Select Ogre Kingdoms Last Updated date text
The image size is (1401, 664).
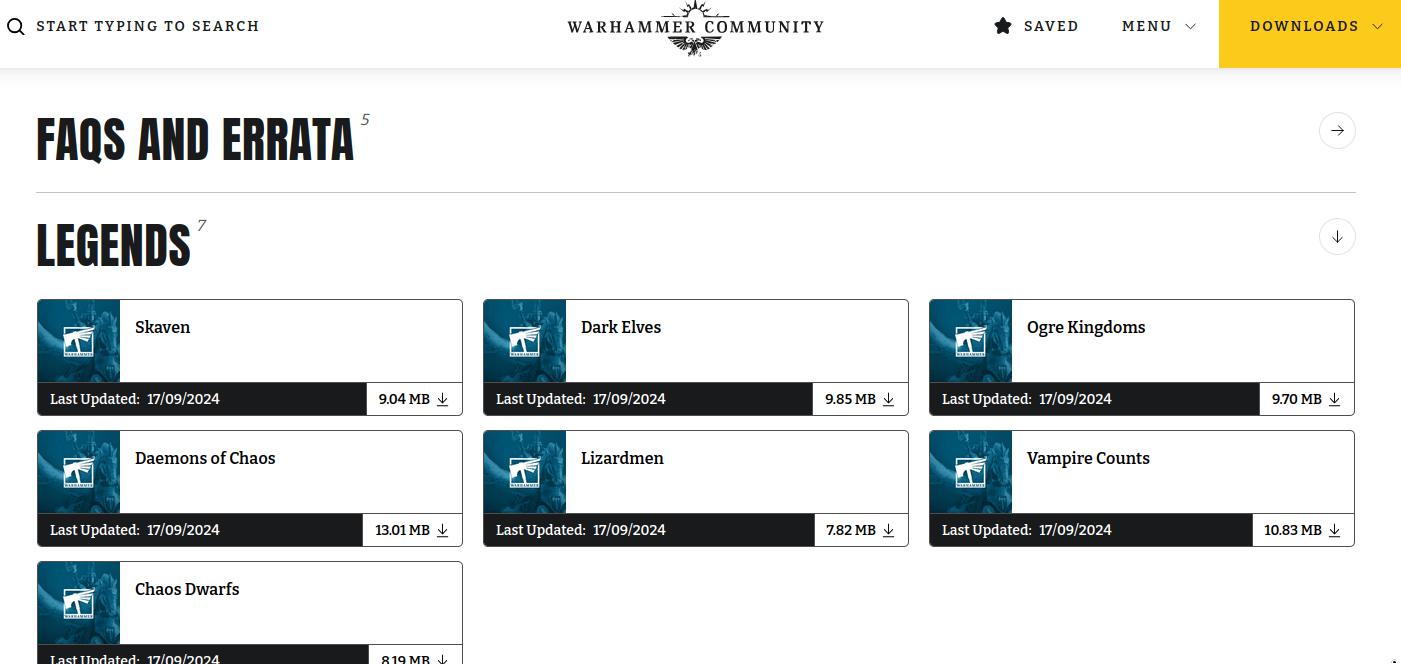click(1027, 399)
